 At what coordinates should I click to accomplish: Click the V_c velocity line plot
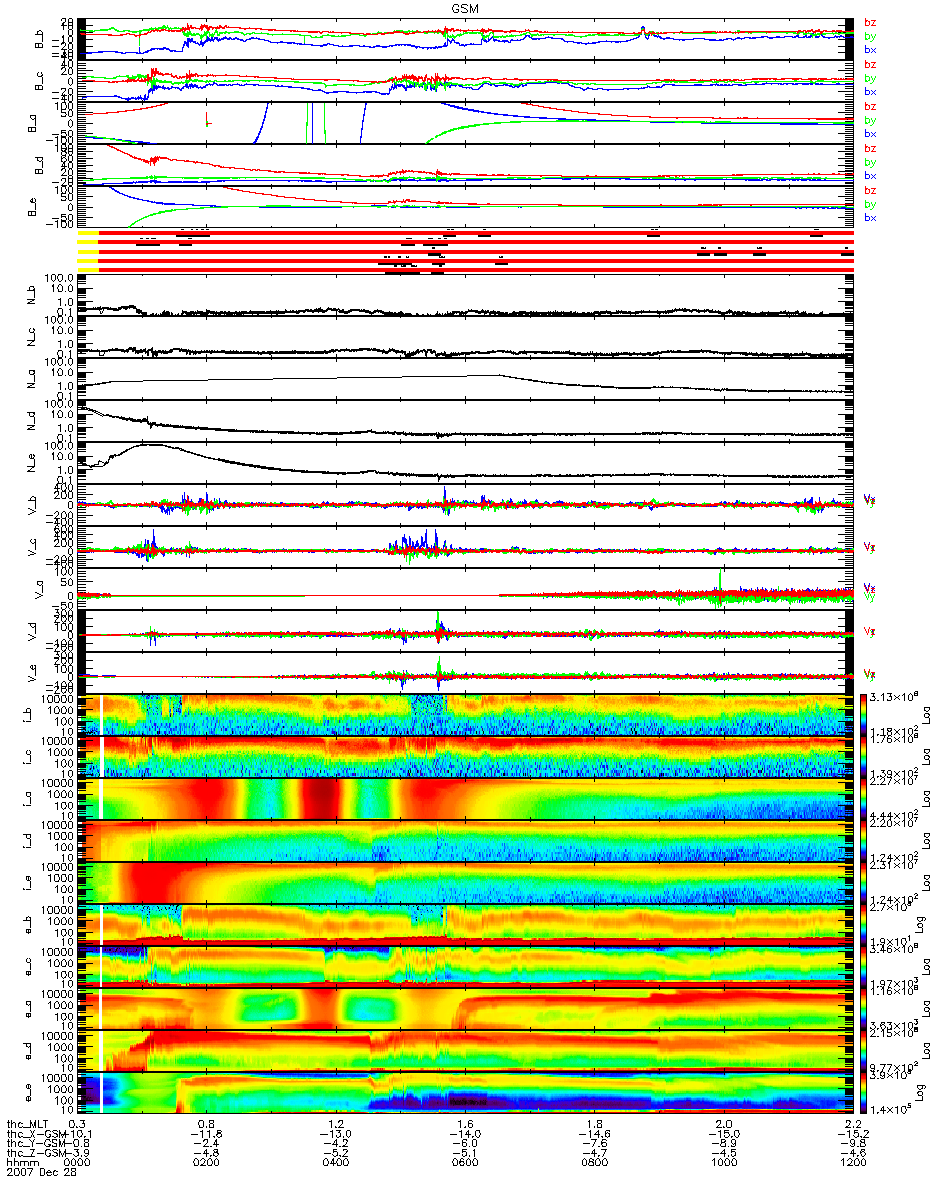[466, 548]
